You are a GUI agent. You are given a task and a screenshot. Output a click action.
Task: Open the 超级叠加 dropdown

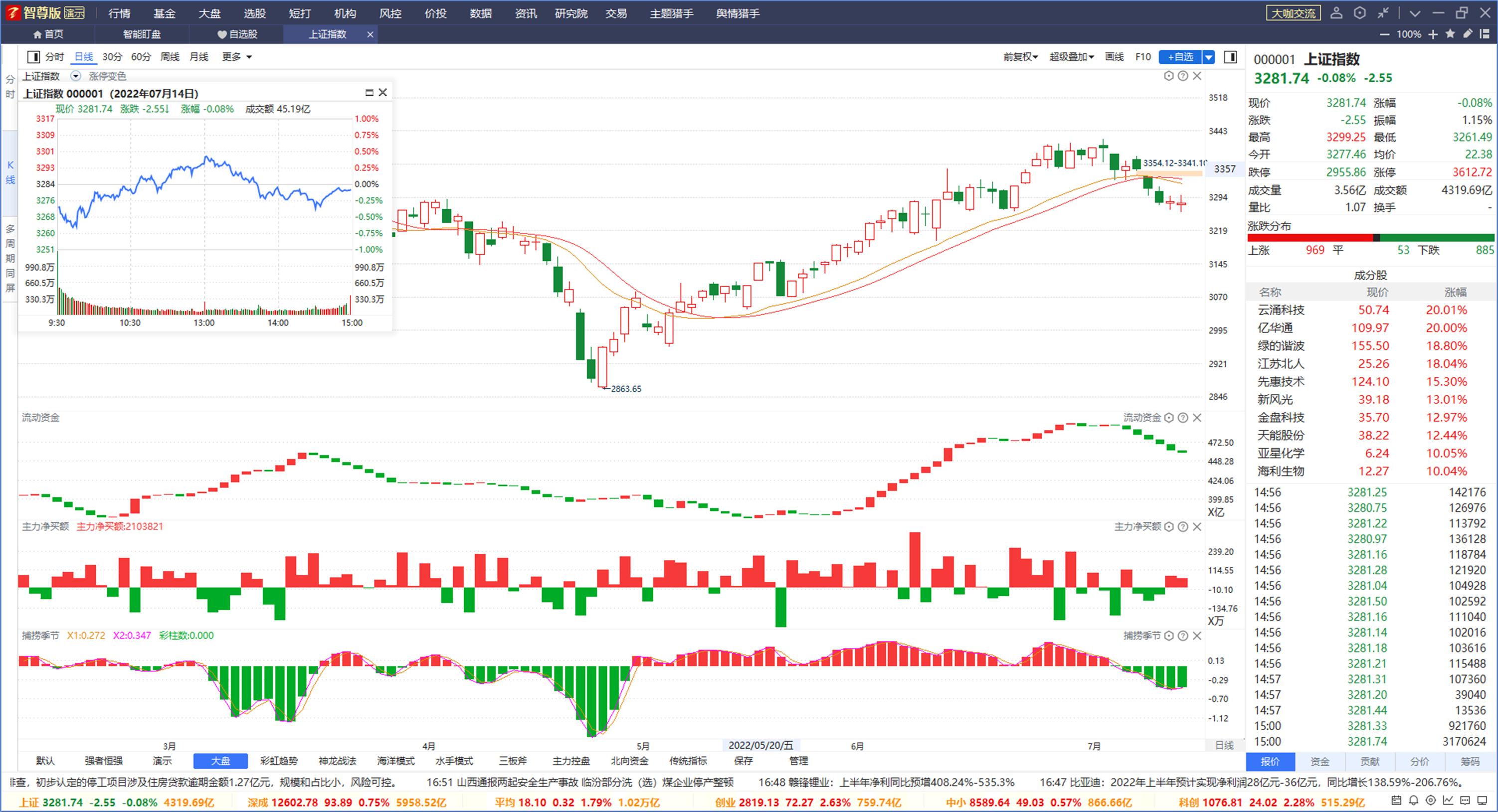(1072, 57)
